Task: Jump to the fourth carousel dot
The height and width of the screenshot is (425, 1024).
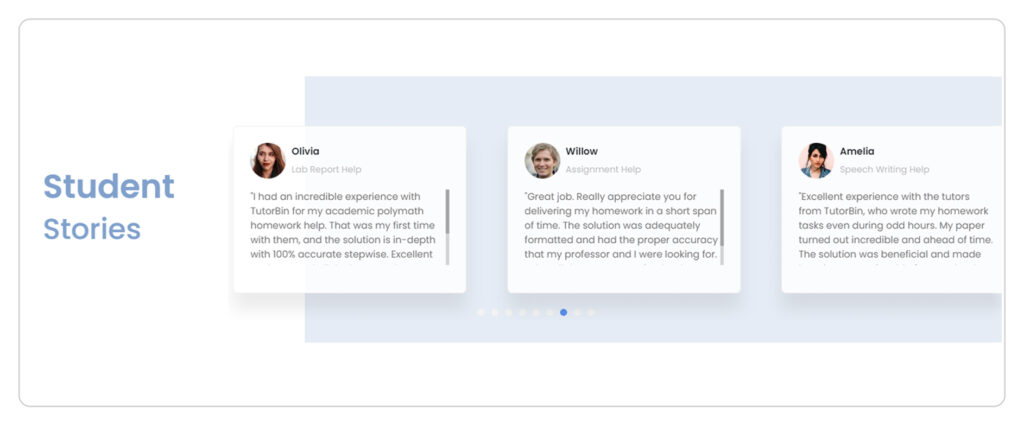Action: tap(522, 313)
